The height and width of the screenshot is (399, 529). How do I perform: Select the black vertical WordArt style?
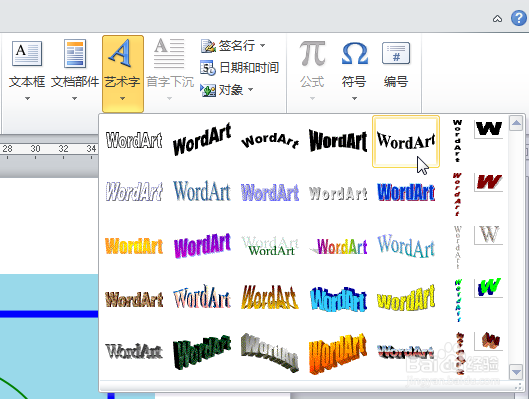[457, 141]
